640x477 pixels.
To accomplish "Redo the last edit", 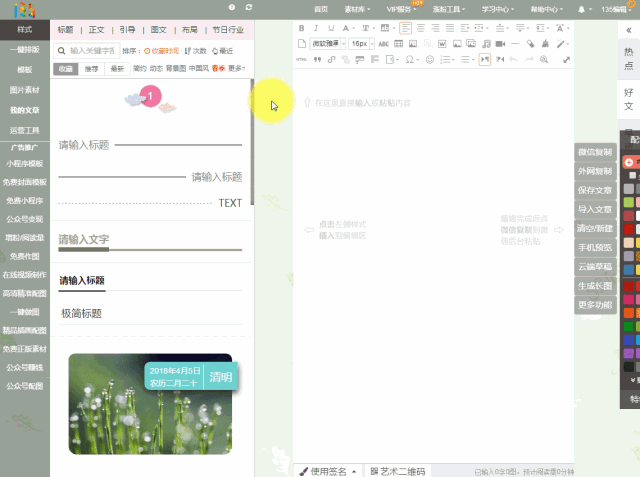I will (529, 60).
